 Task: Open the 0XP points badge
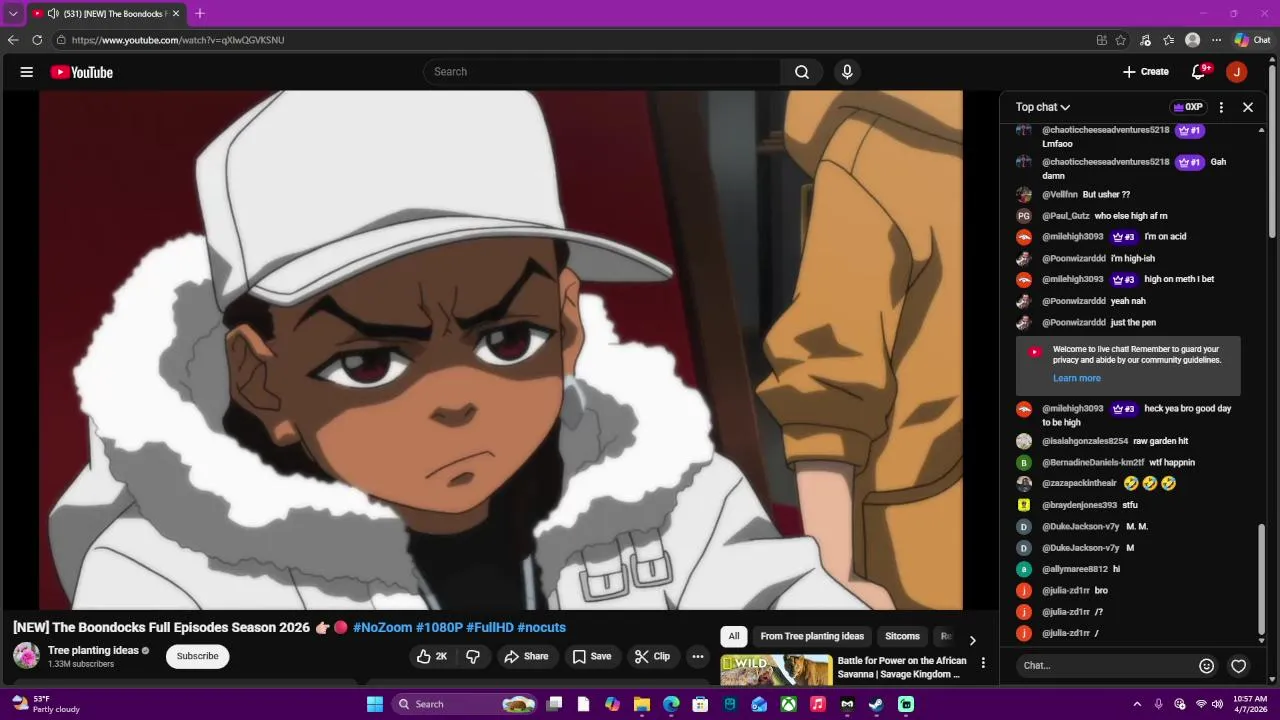[1188, 107]
